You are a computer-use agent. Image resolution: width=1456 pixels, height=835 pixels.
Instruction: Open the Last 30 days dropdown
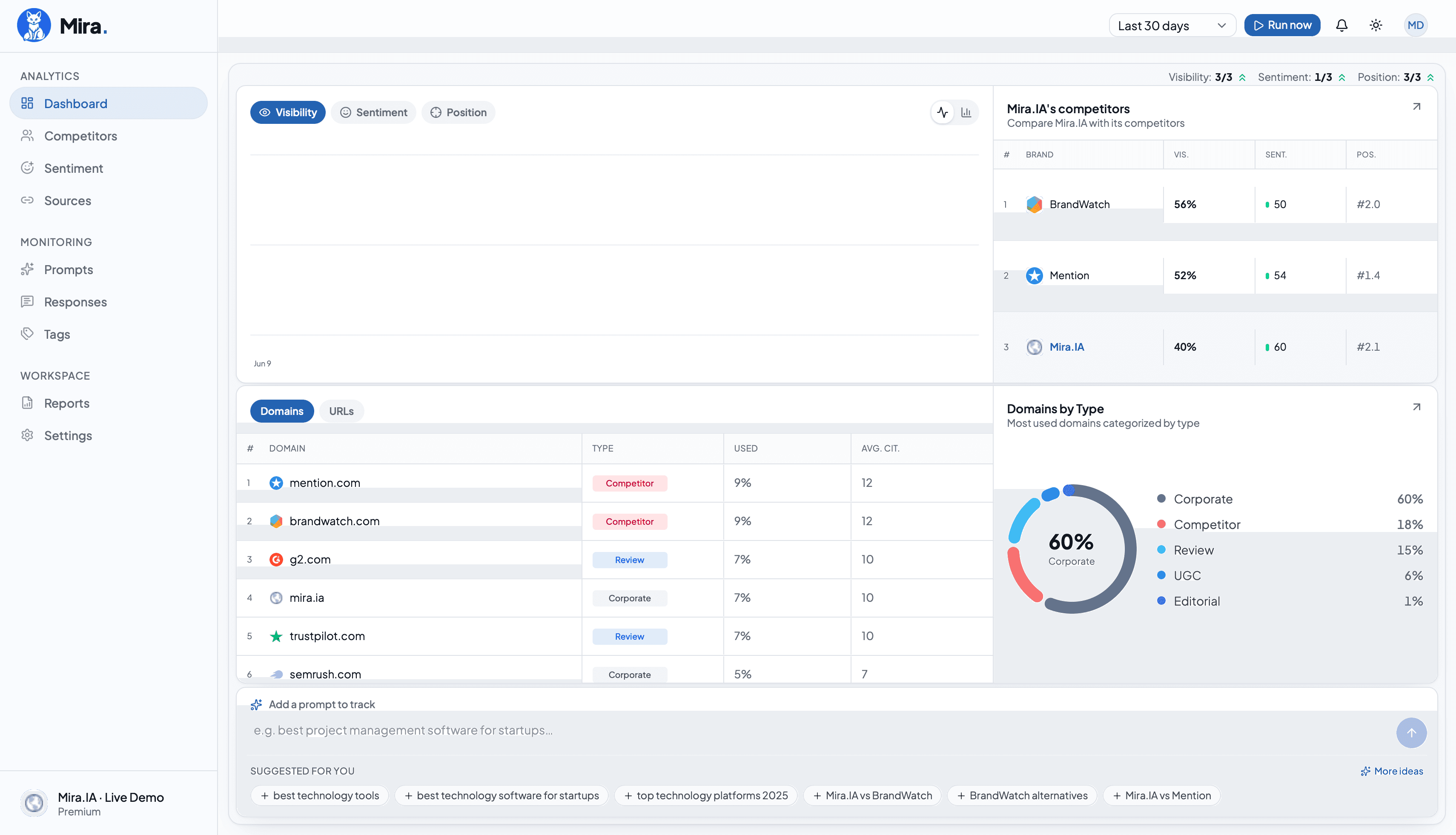point(1172,25)
